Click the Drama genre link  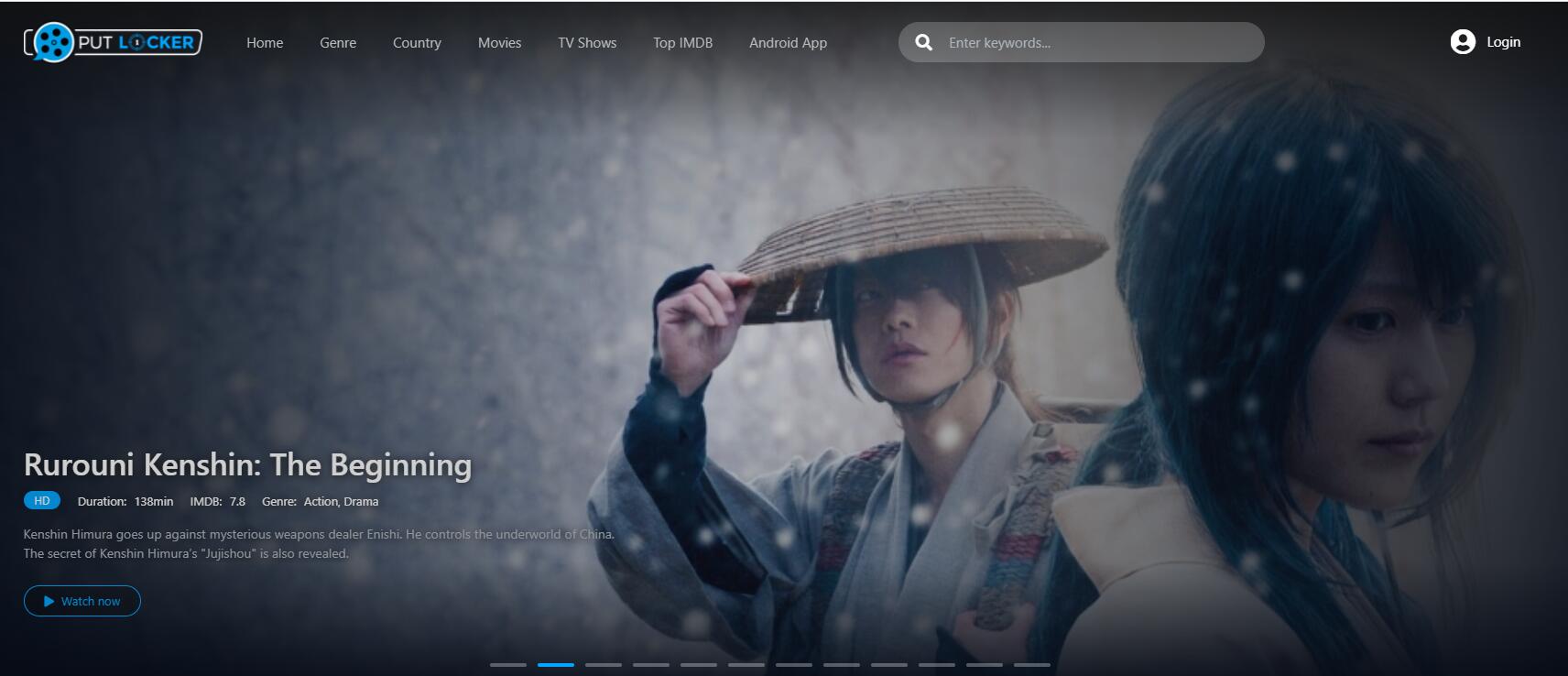pyautogui.click(x=361, y=501)
